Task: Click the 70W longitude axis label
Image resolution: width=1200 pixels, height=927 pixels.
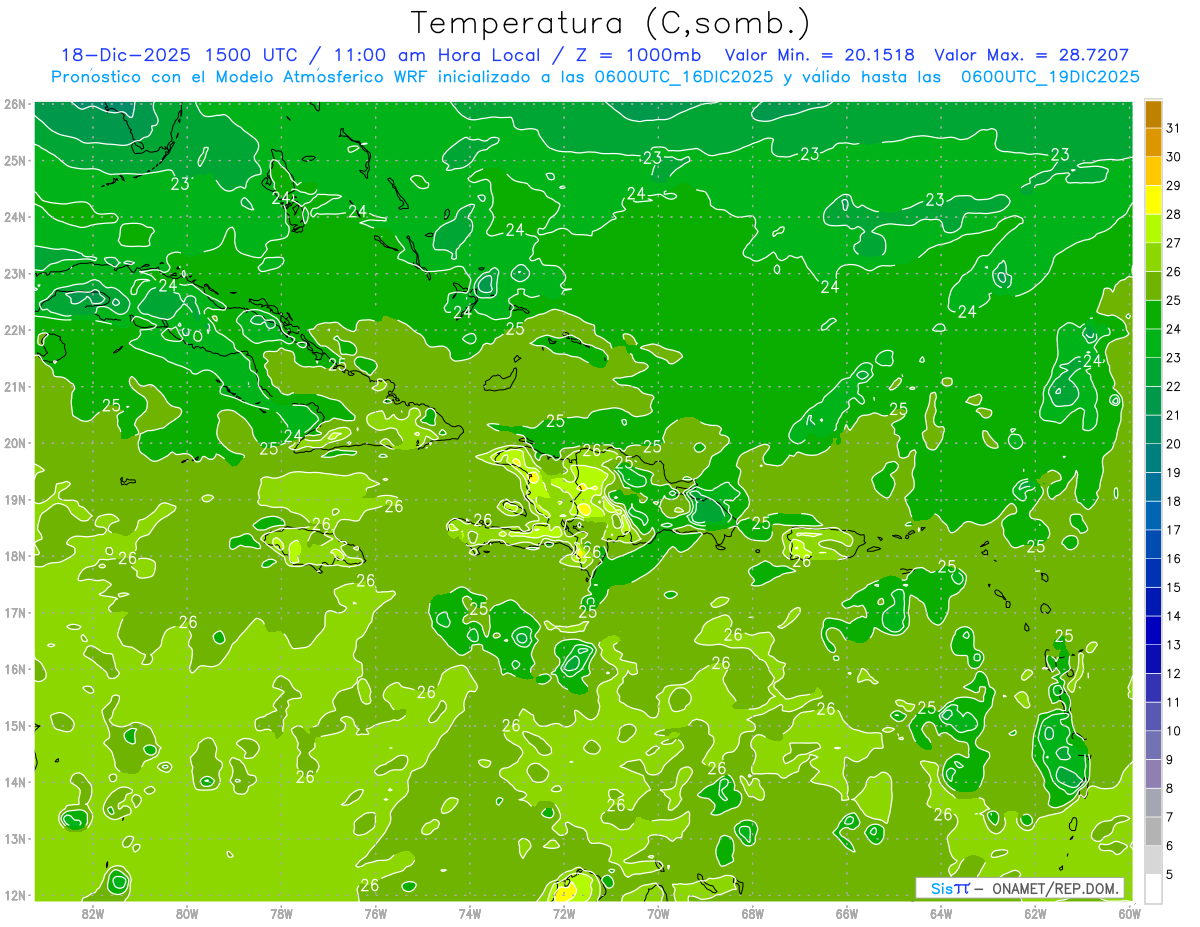Action: click(x=658, y=913)
